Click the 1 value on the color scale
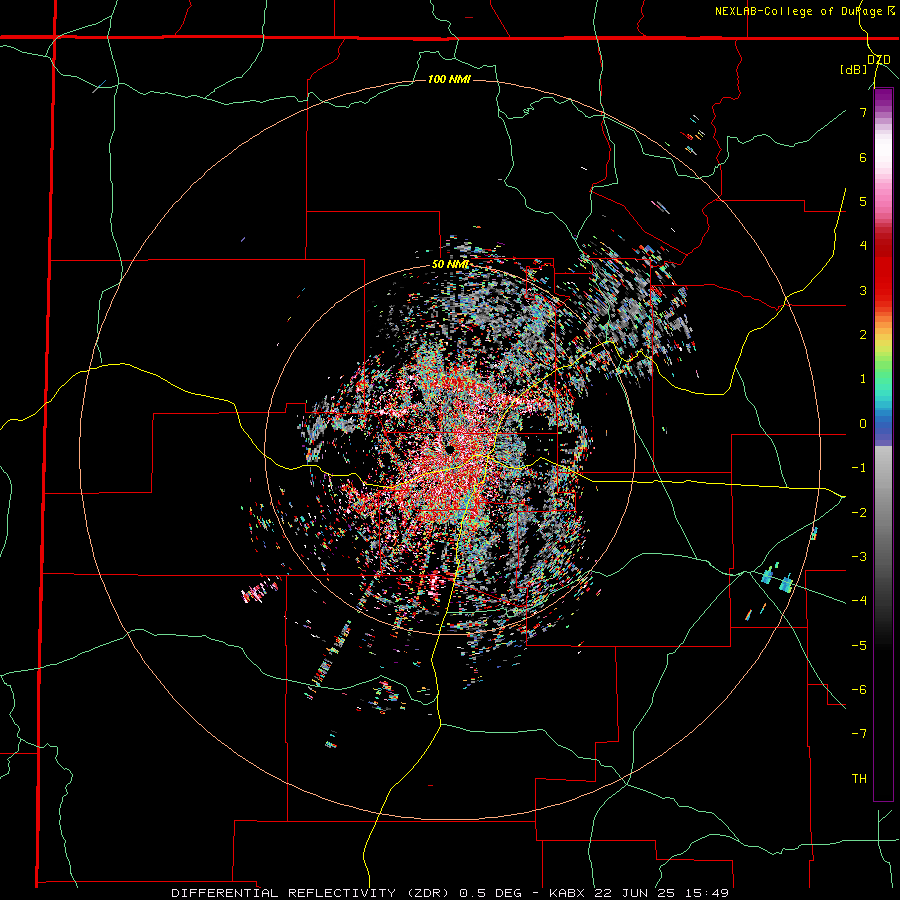This screenshot has width=900, height=900. (863, 379)
